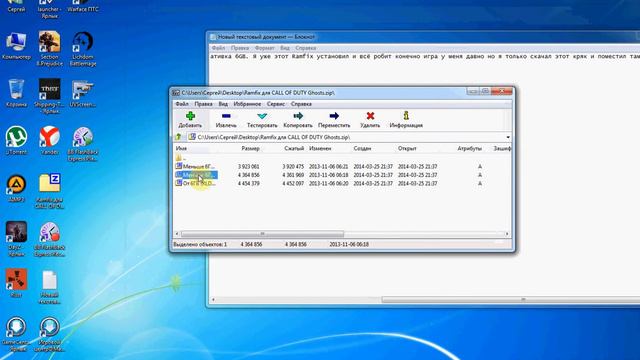Sort by the Создан column header

362,149
